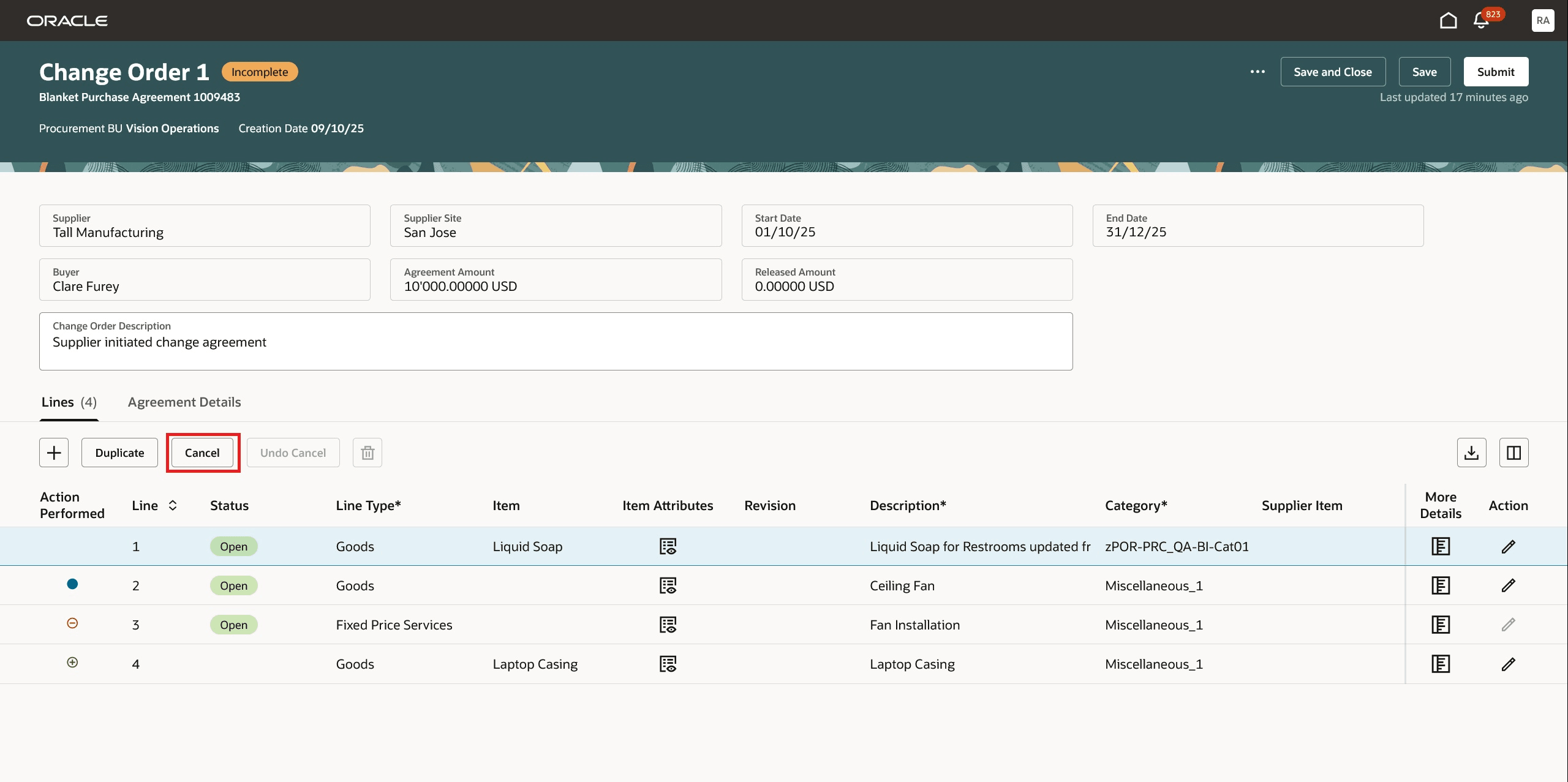Sort the table by the Line column
Image resolution: width=1568 pixels, height=782 pixels.
[172, 505]
